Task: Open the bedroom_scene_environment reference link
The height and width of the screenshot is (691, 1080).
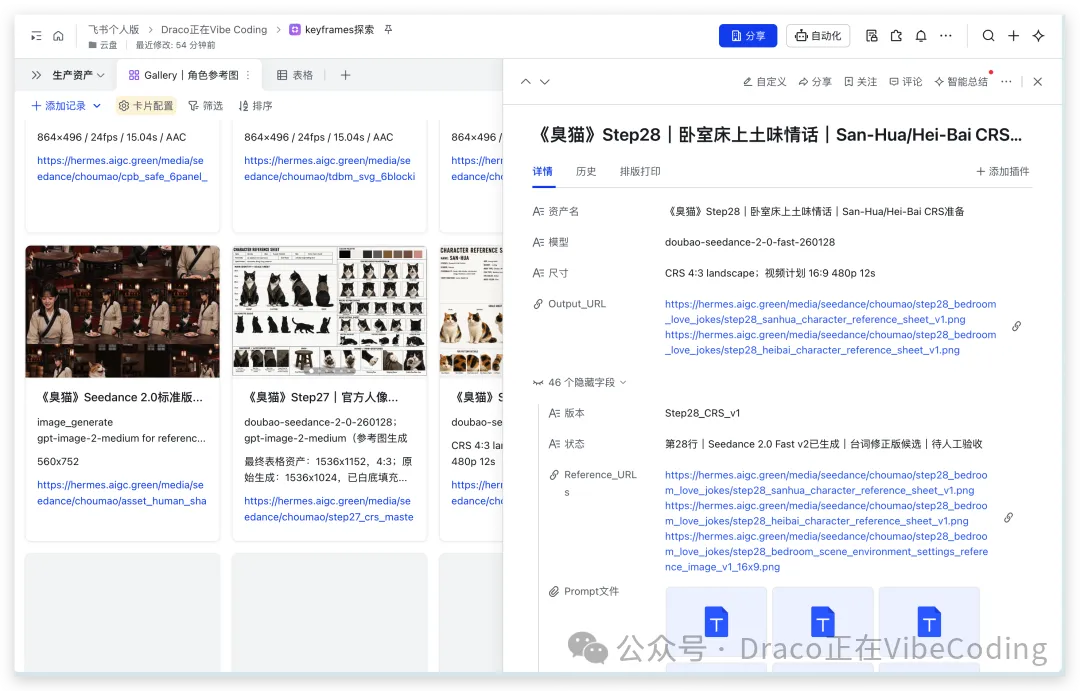Action: [x=827, y=551]
